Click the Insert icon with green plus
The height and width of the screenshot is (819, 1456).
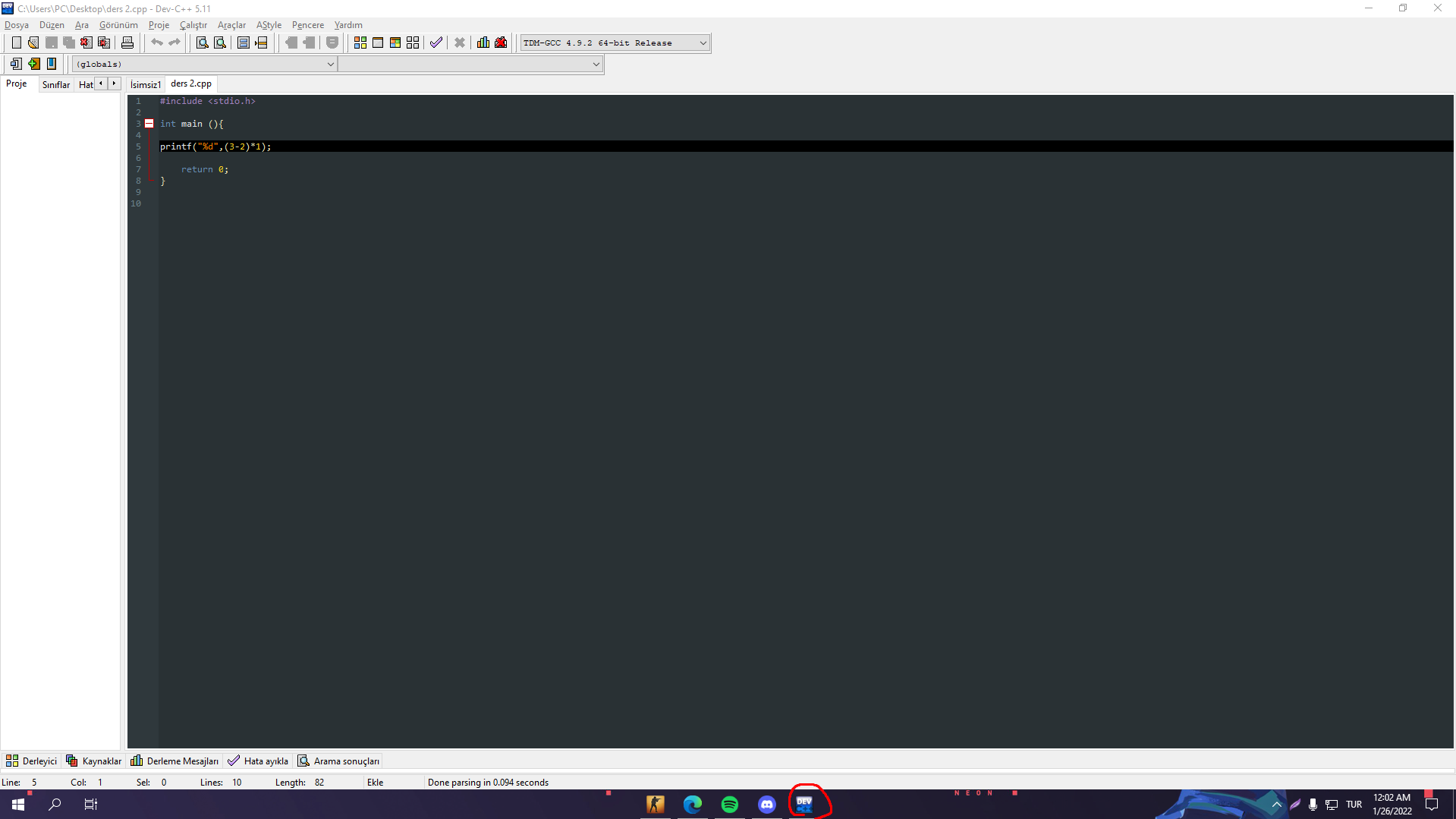tap(34, 64)
